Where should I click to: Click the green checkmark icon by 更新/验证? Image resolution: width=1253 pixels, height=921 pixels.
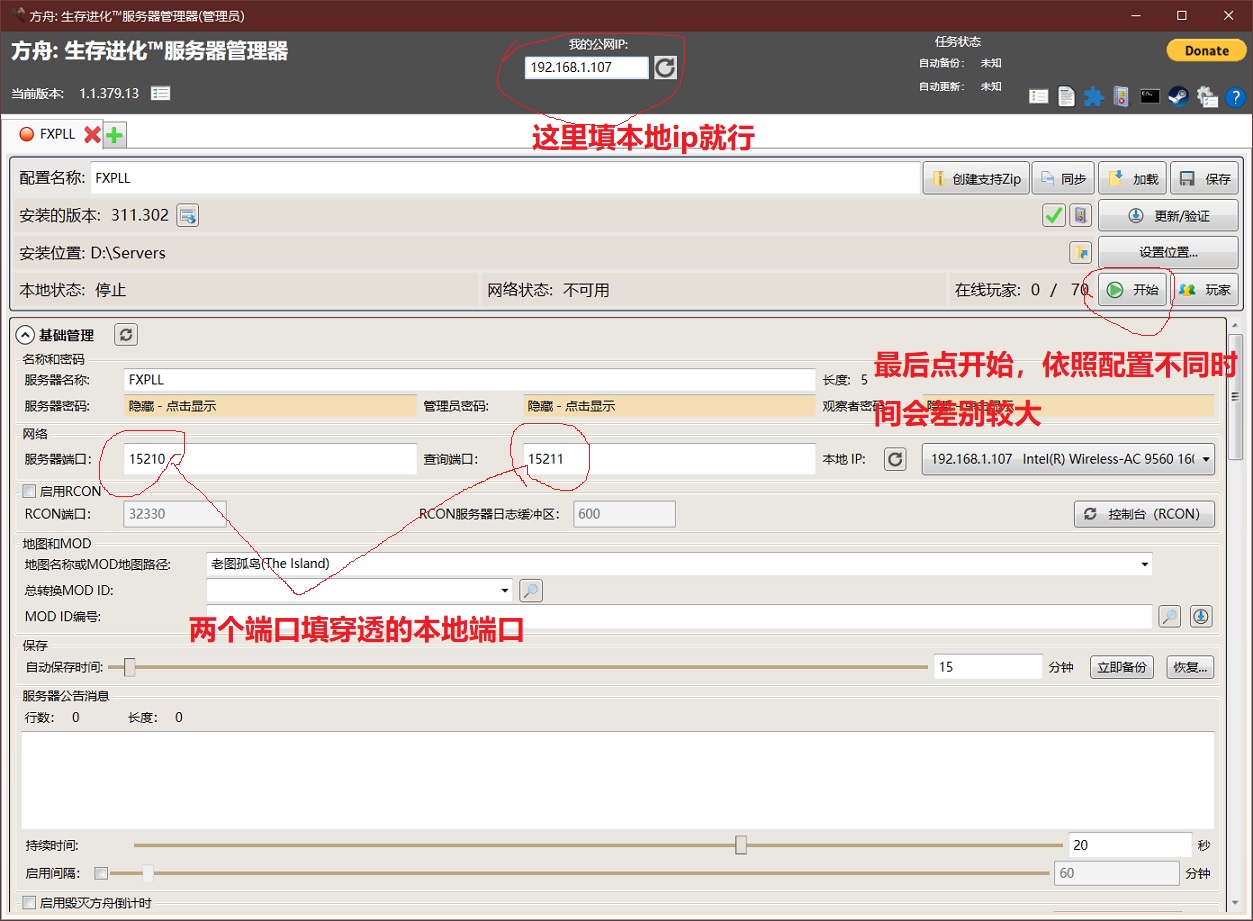point(1053,215)
